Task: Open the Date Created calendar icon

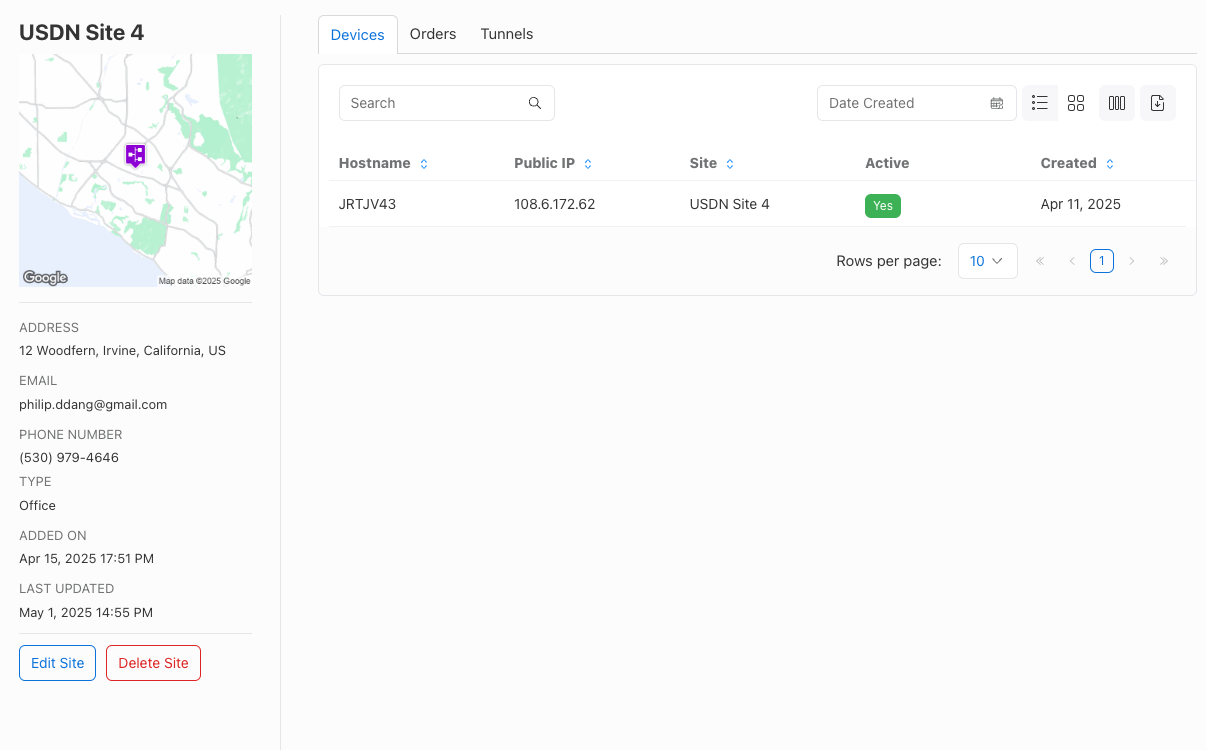Action: 996,103
